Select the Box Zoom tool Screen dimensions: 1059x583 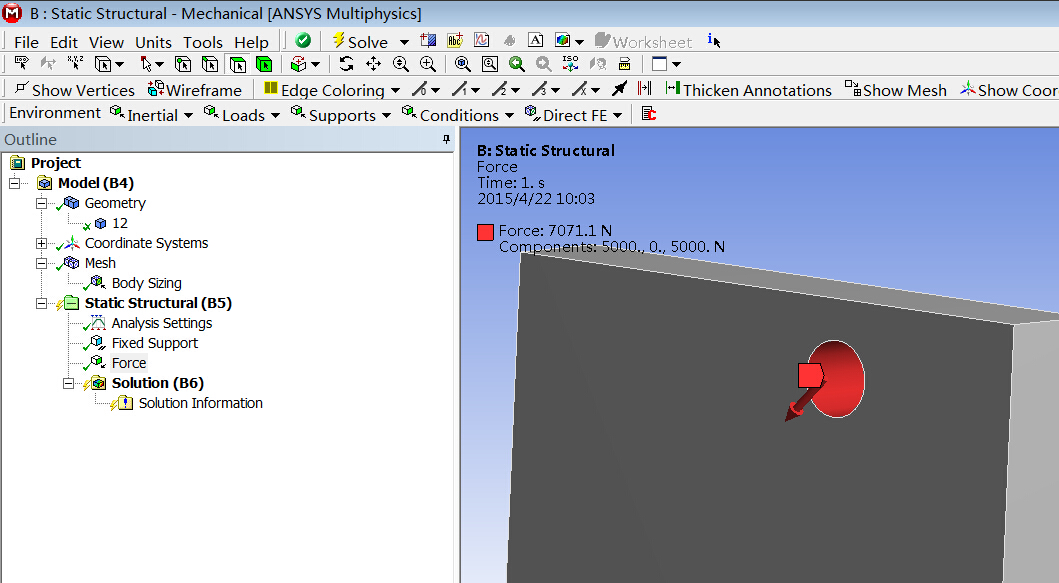point(428,64)
